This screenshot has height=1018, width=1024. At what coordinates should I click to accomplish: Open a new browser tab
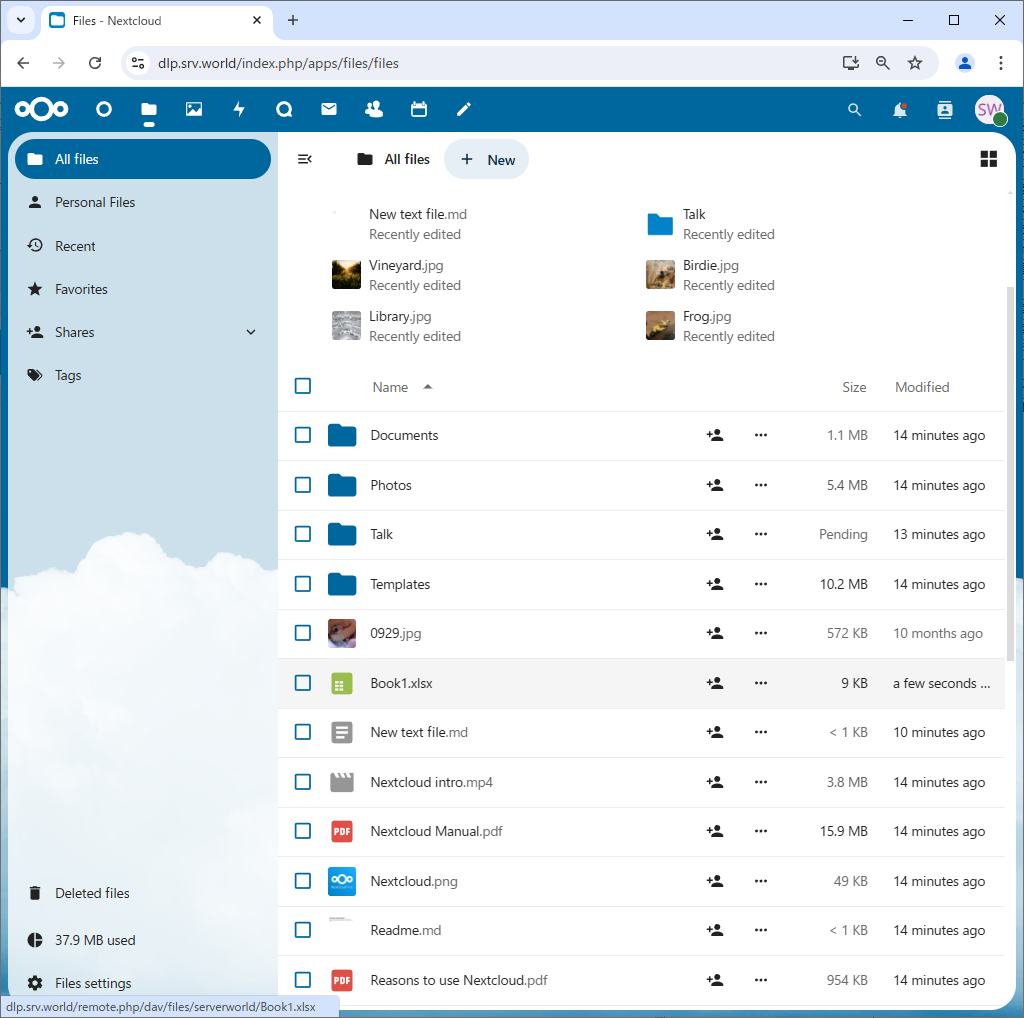tap(293, 20)
